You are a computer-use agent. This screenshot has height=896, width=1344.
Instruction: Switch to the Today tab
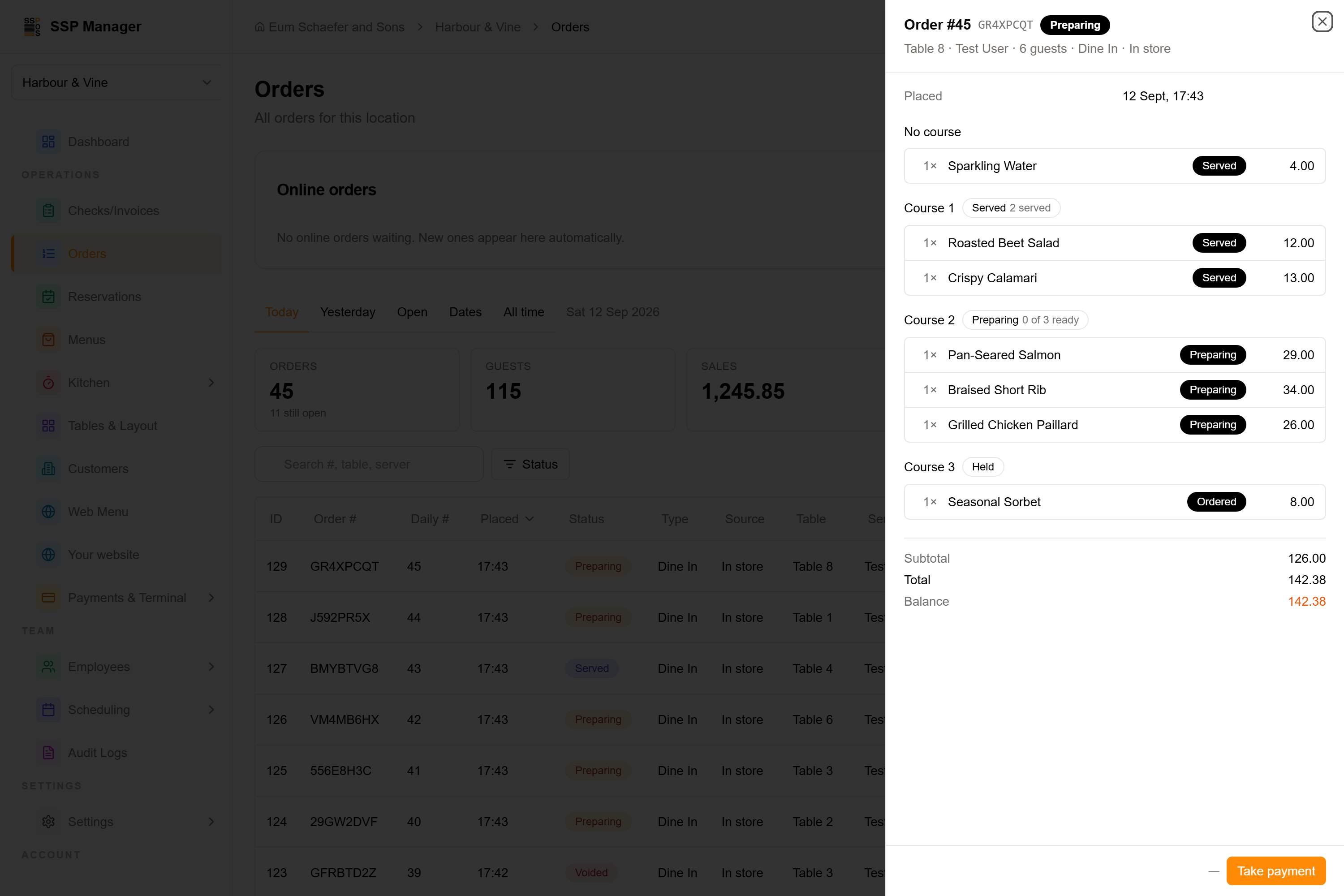pos(282,312)
